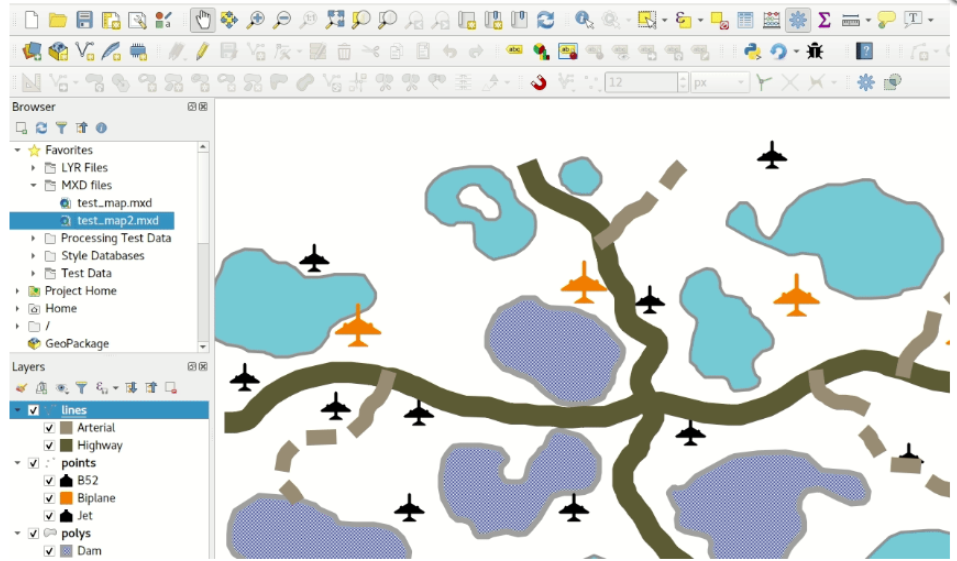Toggle the Biplane legend checkbox

coord(49,498)
